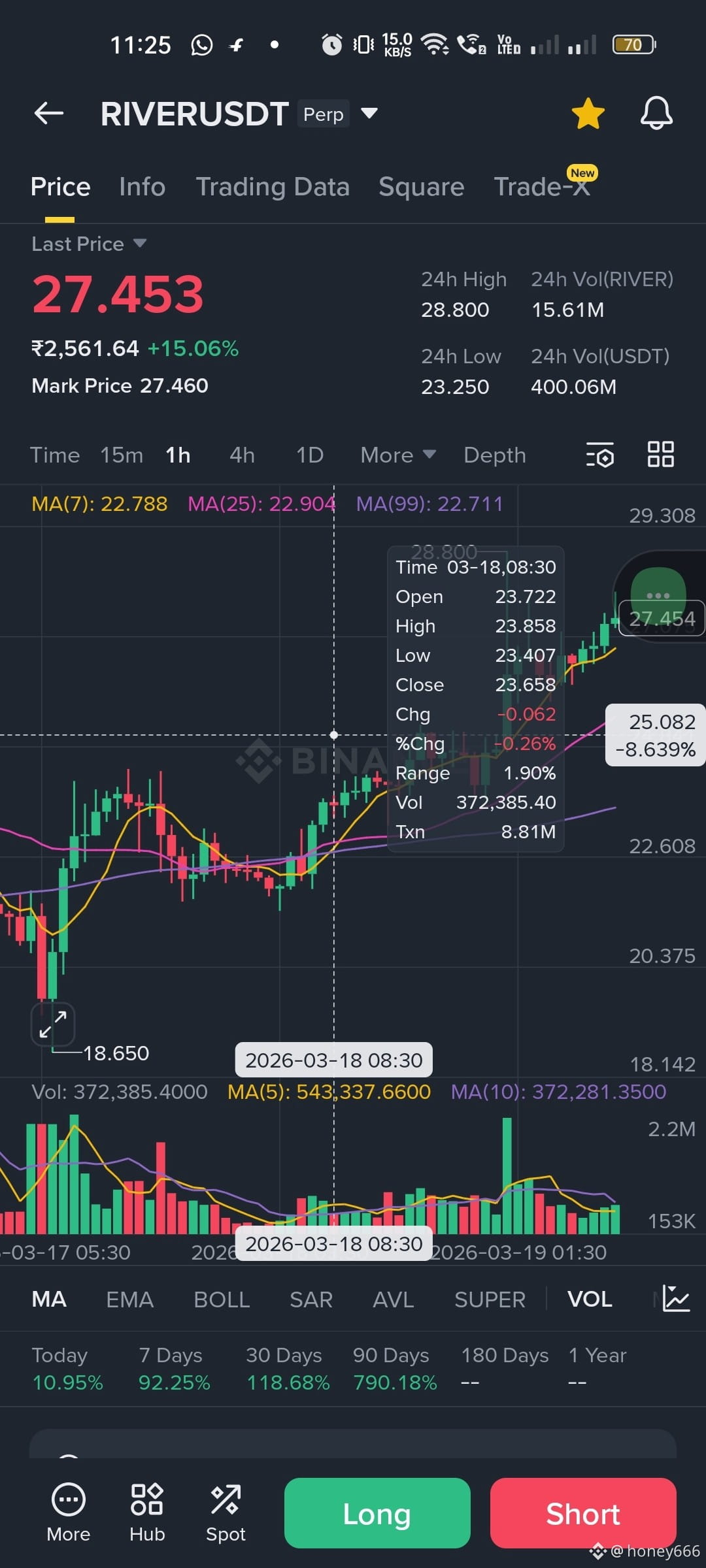
Task: Switch chart to 1D timeframe
Action: click(310, 455)
